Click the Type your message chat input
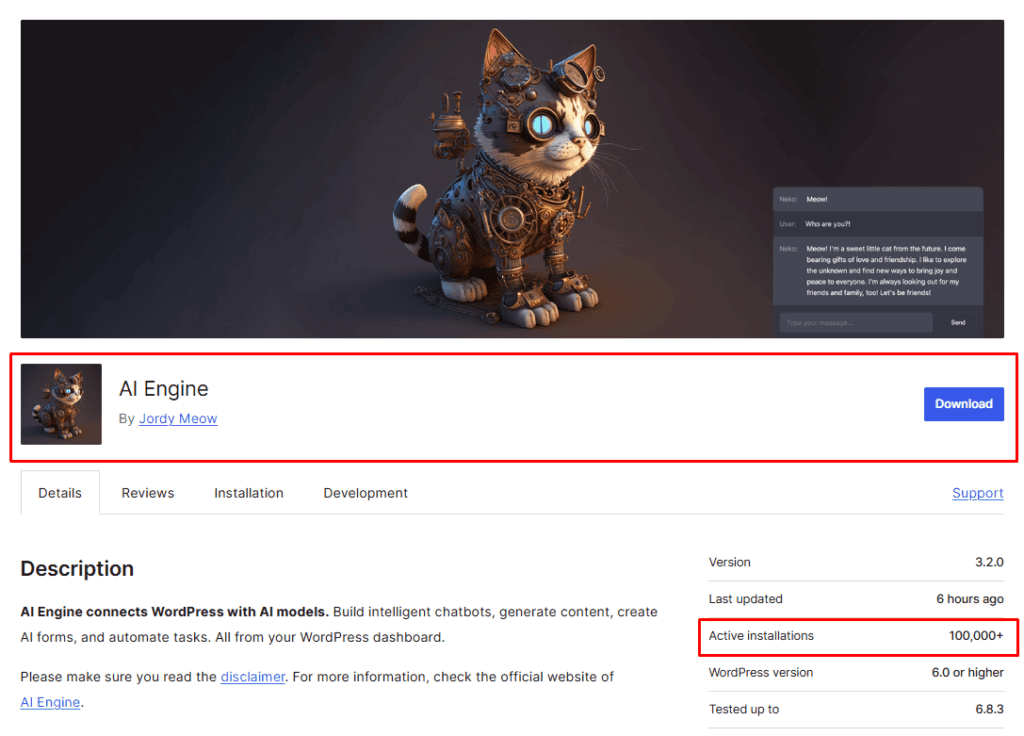 tap(855, 322)
